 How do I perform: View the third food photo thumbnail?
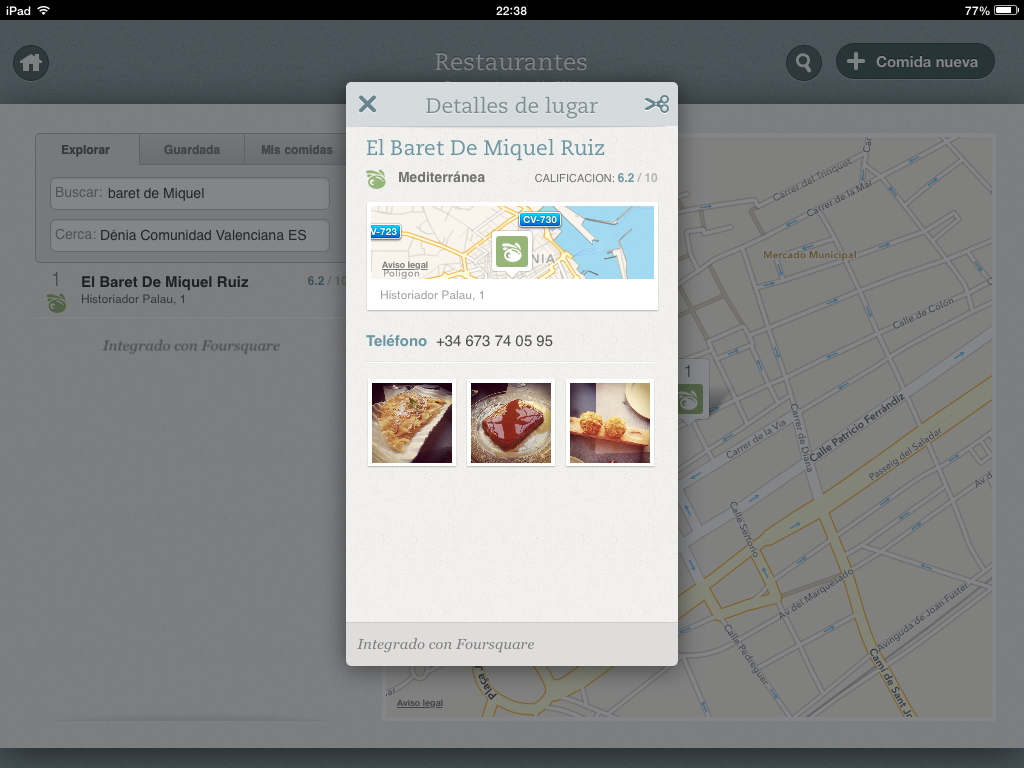(610, 423)
